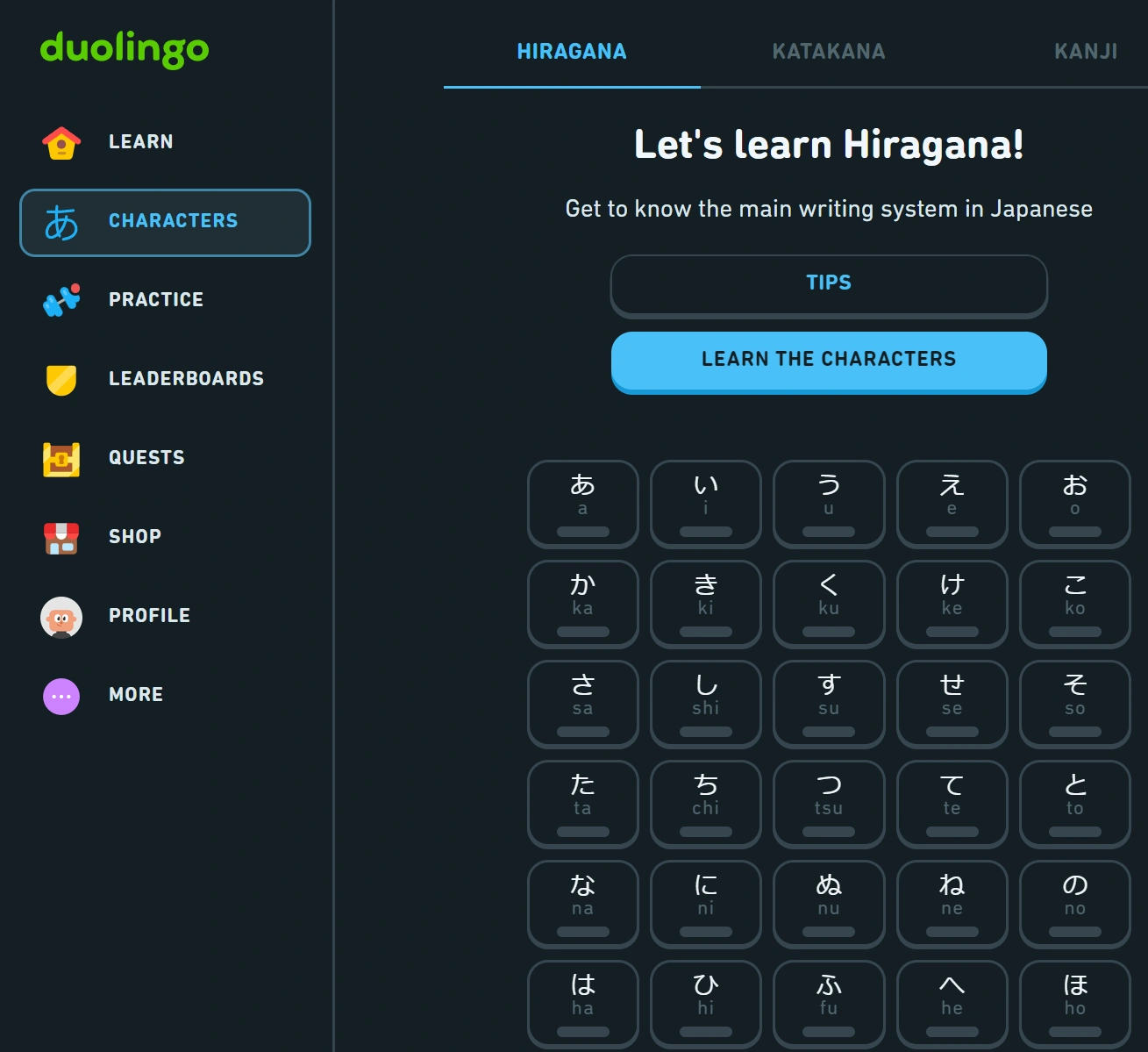The height and width of the screenshot is (1052, 1148).
Task: Select the し (shi) character card
Action: click(x=706, y=704)
